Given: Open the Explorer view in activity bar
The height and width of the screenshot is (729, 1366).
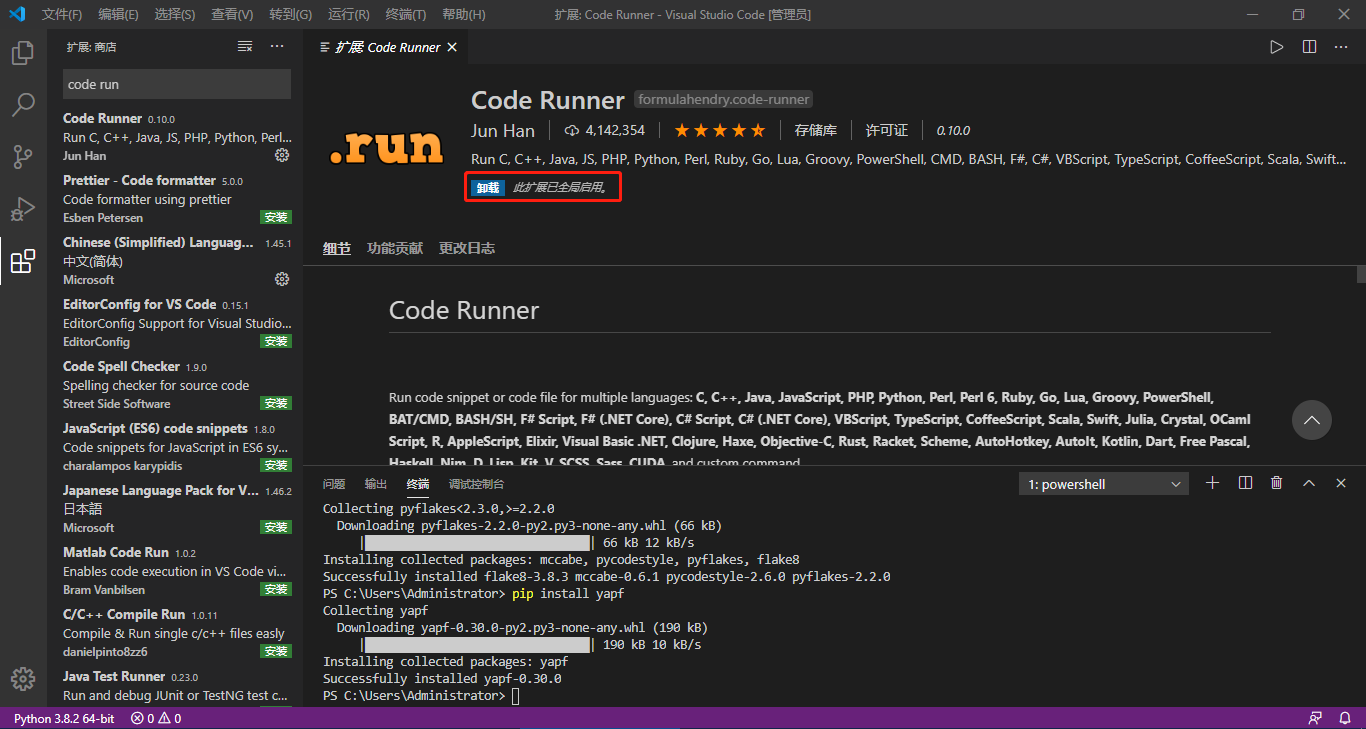Looking at the screenshot, I should click(x=22, y=53).
